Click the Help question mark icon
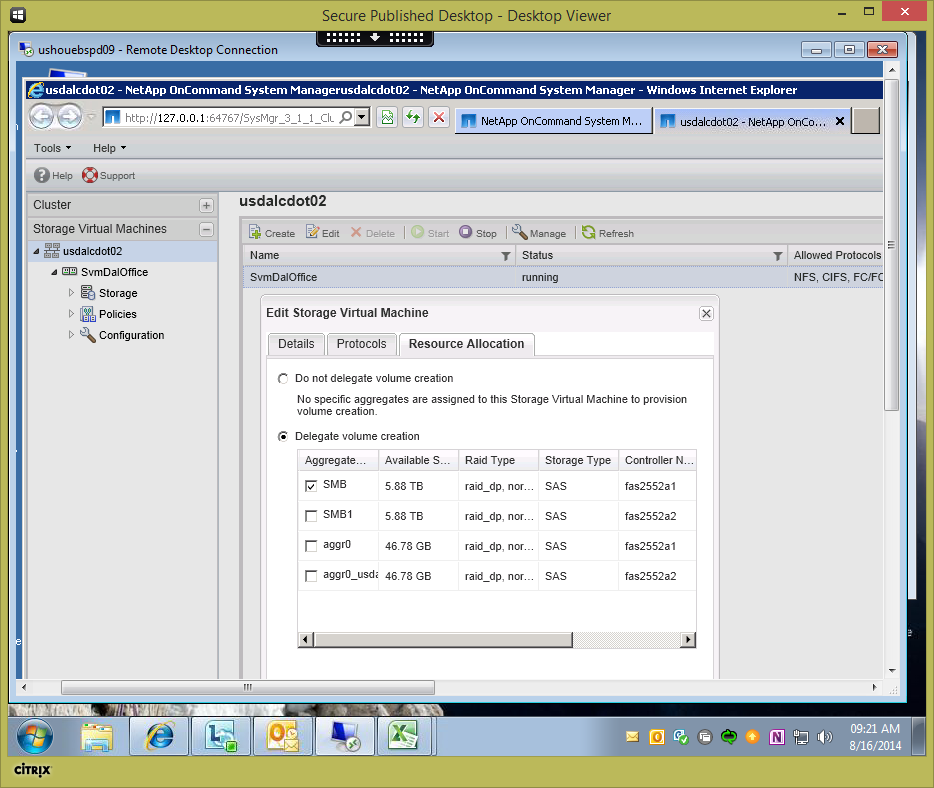The image size is (934, 788). point(43,176)
